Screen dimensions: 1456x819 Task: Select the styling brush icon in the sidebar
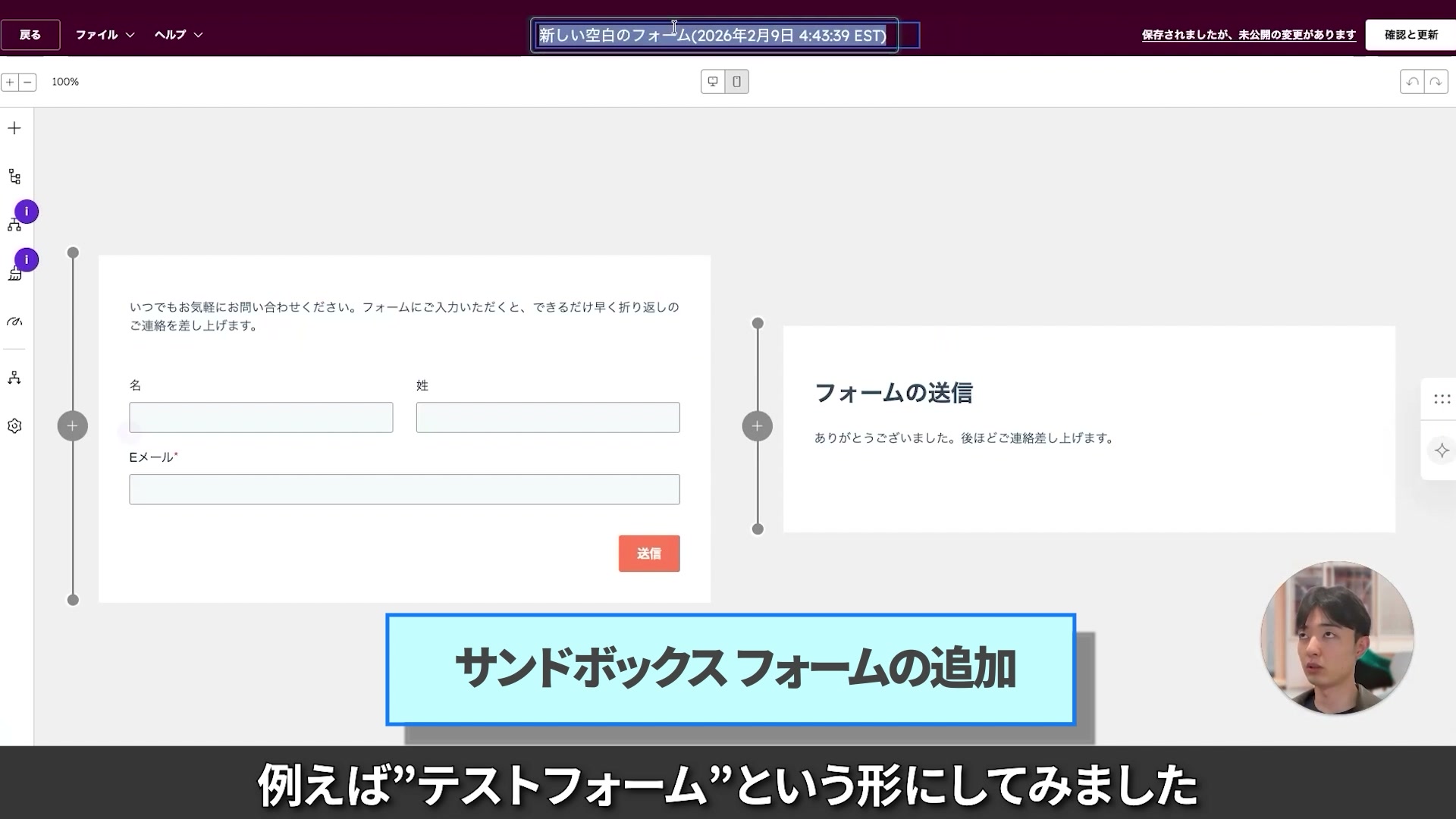click(15, 273)
